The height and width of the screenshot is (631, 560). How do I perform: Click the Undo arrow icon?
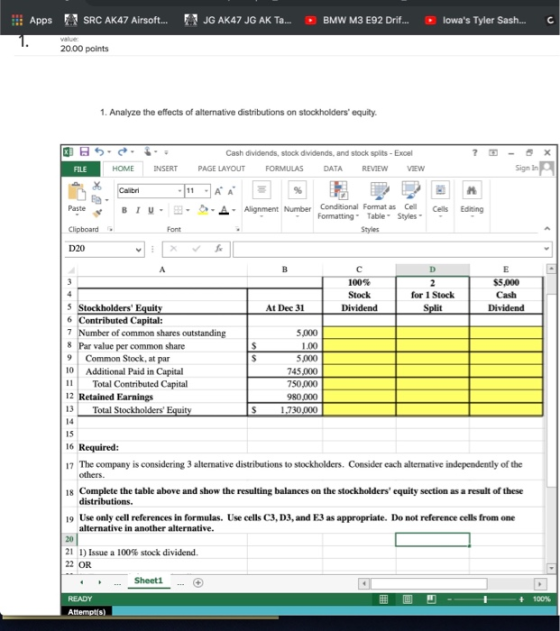coord(99,152)
